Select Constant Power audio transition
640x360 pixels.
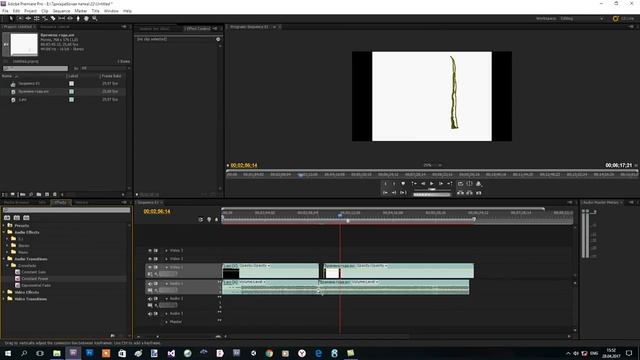pos(35,279)
